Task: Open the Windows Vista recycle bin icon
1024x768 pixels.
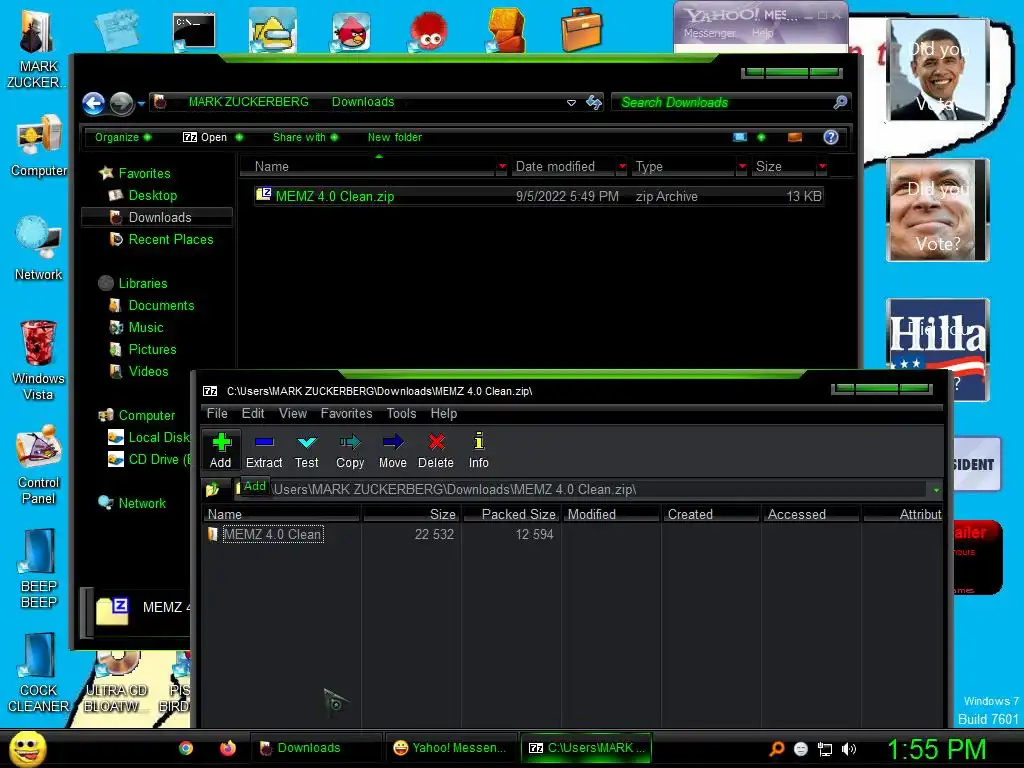Action: coord(39,360)
